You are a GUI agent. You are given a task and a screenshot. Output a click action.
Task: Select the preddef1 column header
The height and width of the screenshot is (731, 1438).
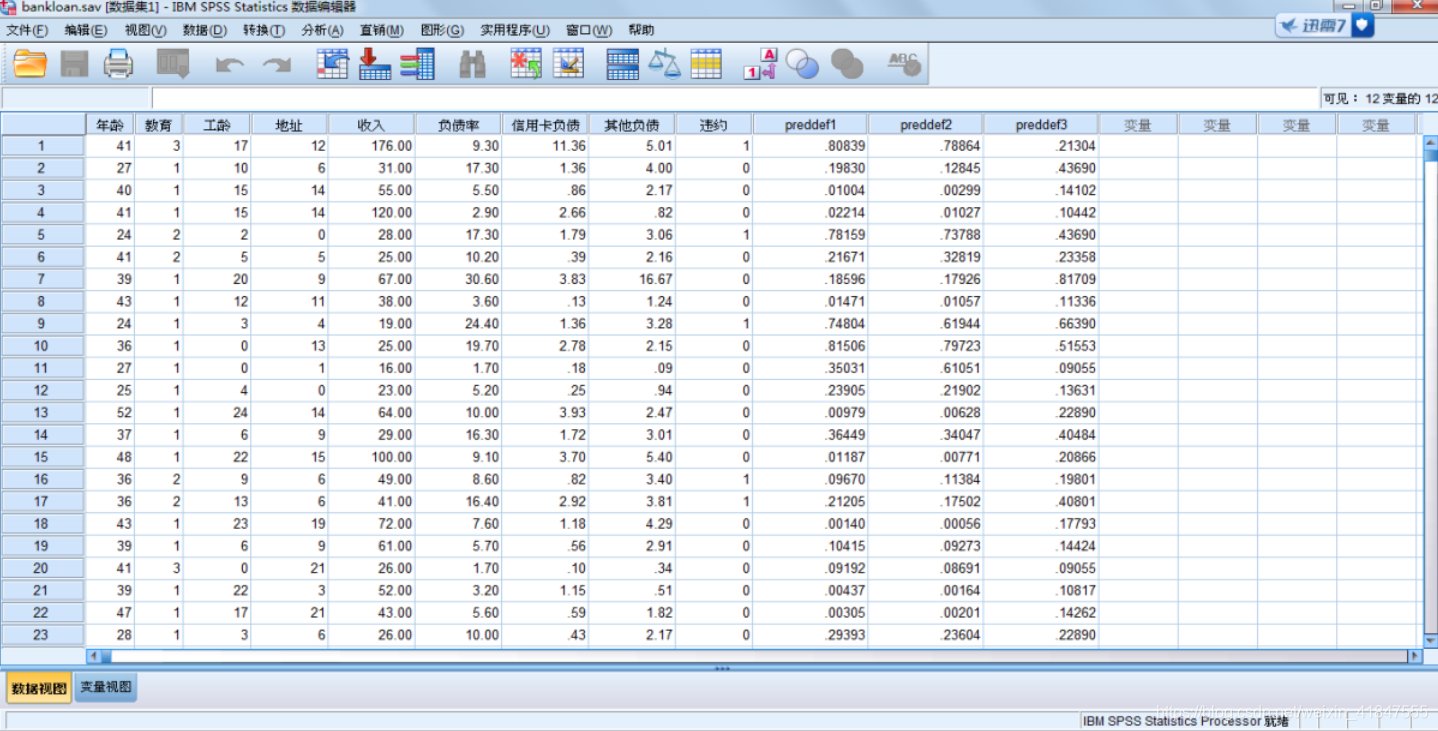810,125
